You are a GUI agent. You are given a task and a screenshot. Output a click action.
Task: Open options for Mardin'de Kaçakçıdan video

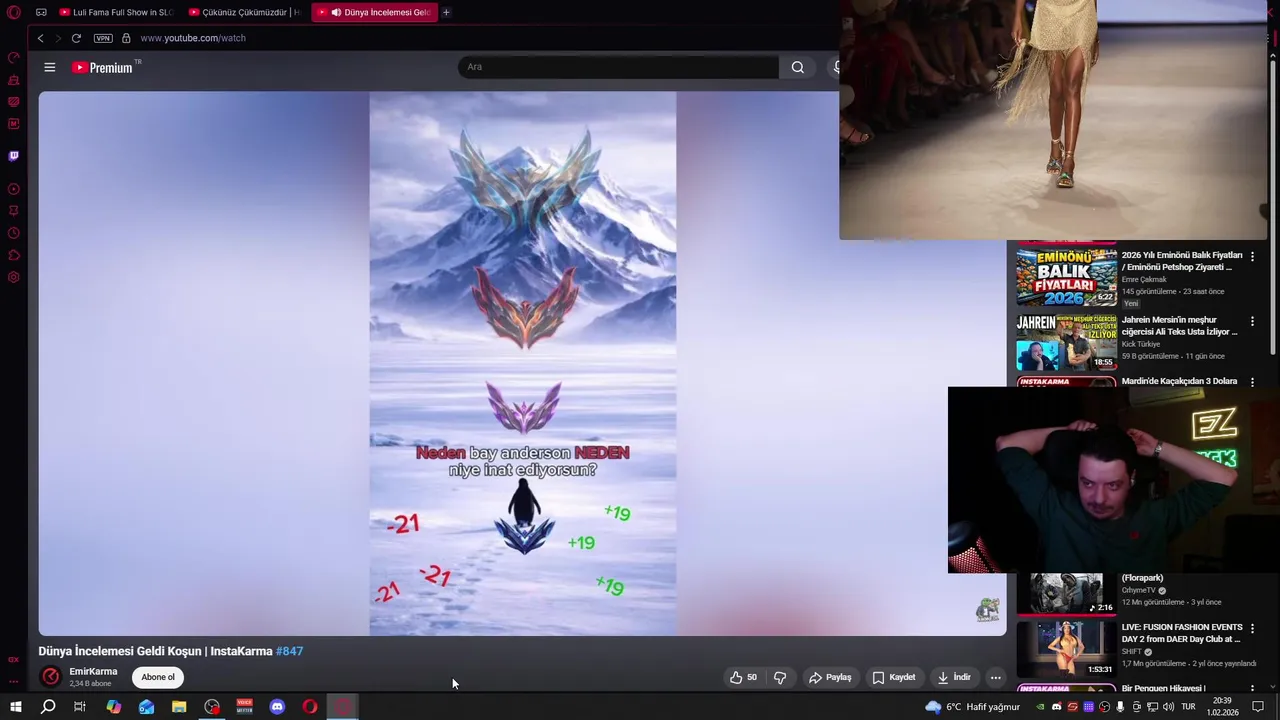(x=1252, y=382)
